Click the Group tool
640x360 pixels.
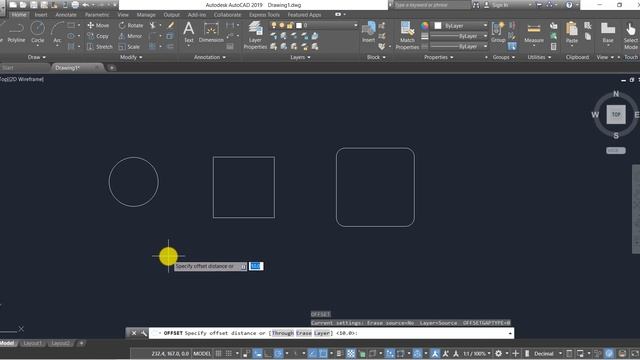[498, 33]
